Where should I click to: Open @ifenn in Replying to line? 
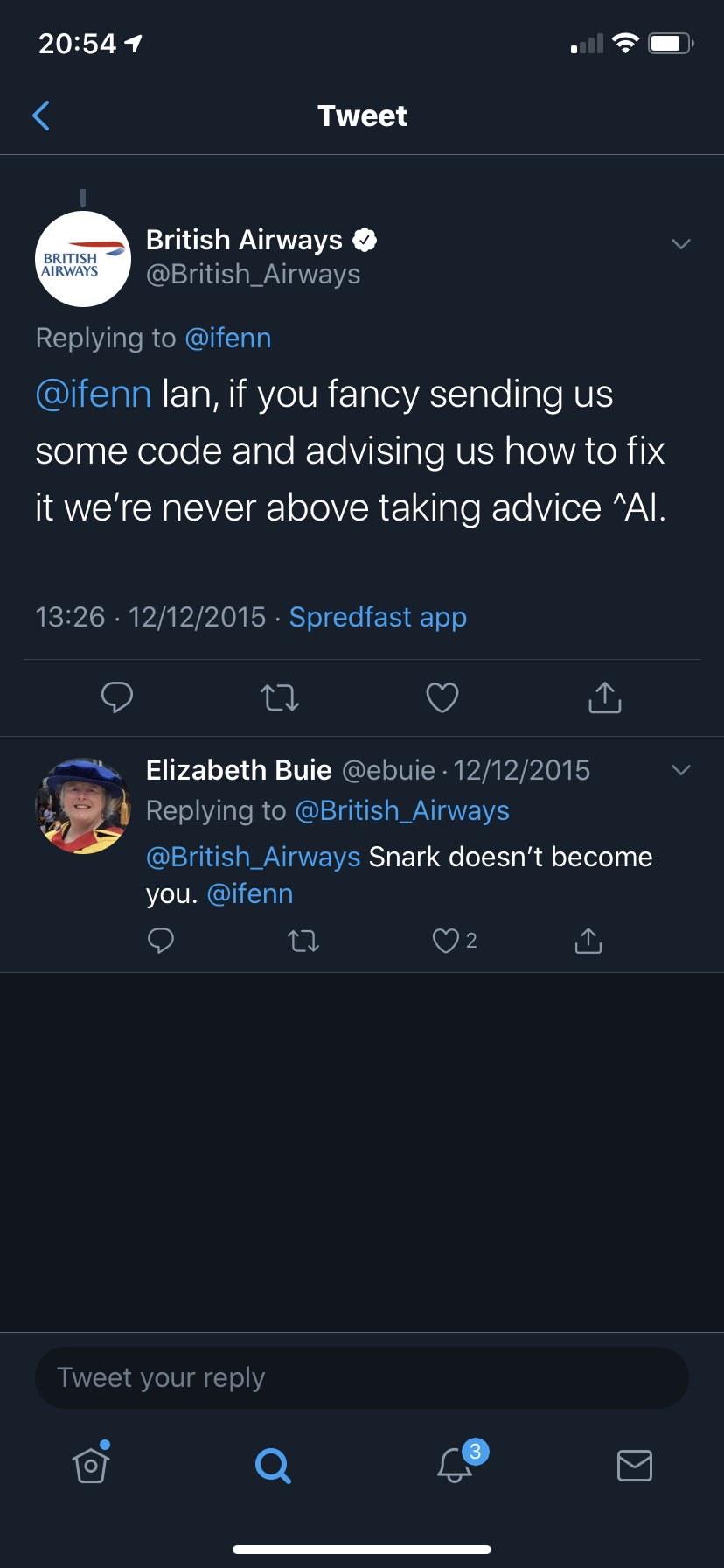point(228,338)
